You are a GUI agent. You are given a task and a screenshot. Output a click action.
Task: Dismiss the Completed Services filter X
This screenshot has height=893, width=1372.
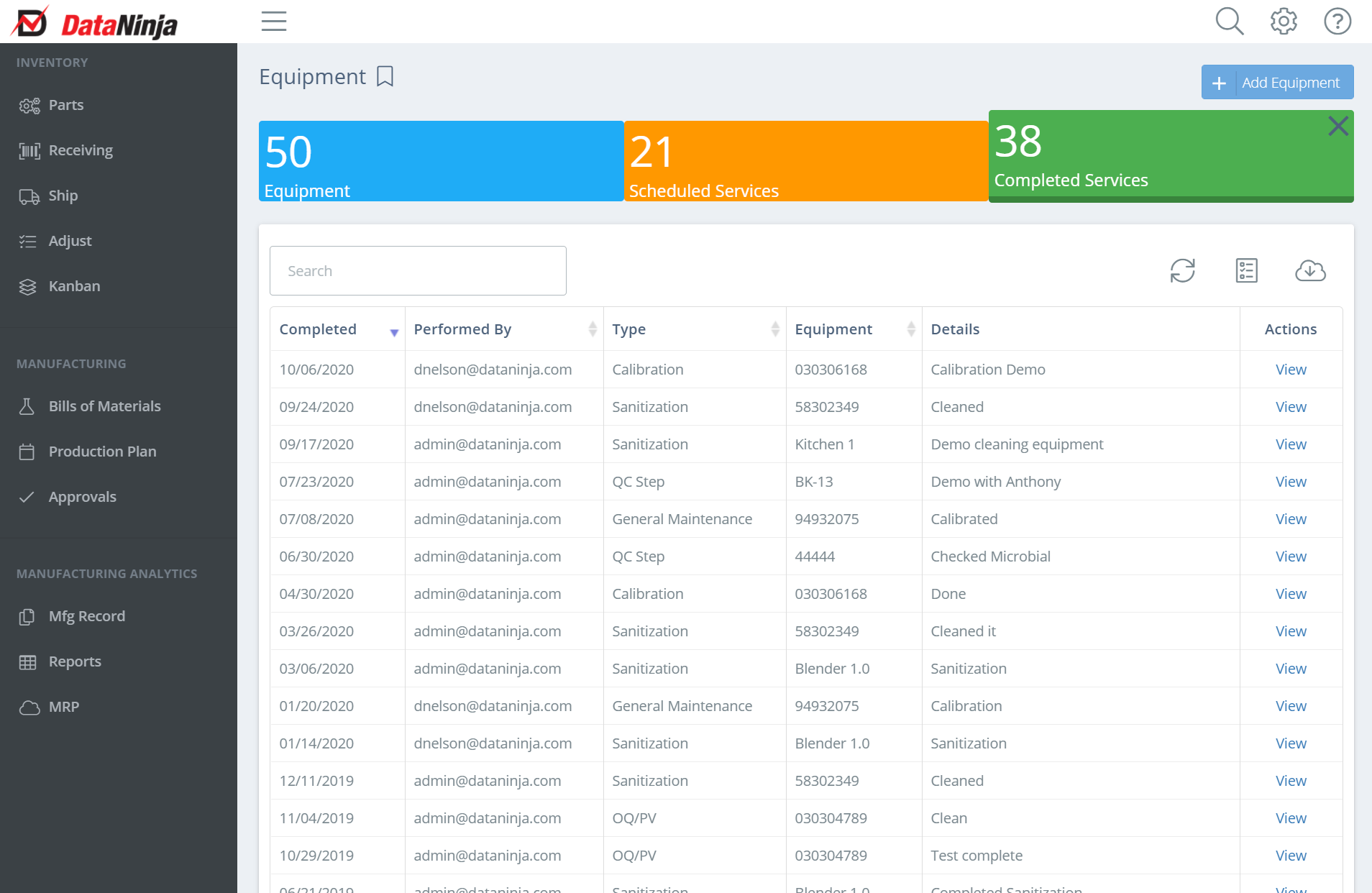1338,126
